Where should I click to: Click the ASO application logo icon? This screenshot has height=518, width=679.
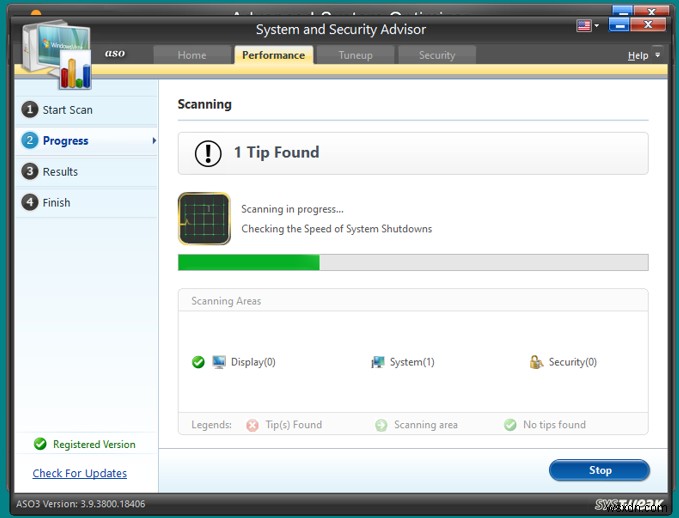coord(57,54)
